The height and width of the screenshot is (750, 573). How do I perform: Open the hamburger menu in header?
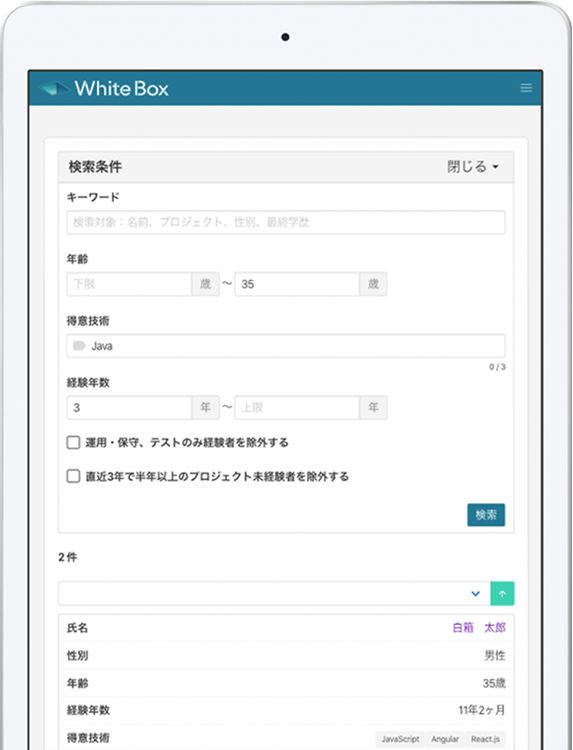click(526, 88)
